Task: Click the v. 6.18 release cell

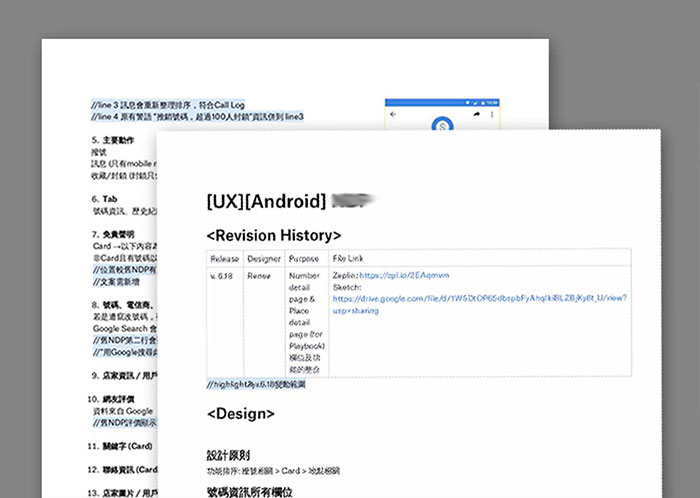Action: (223, 275)
